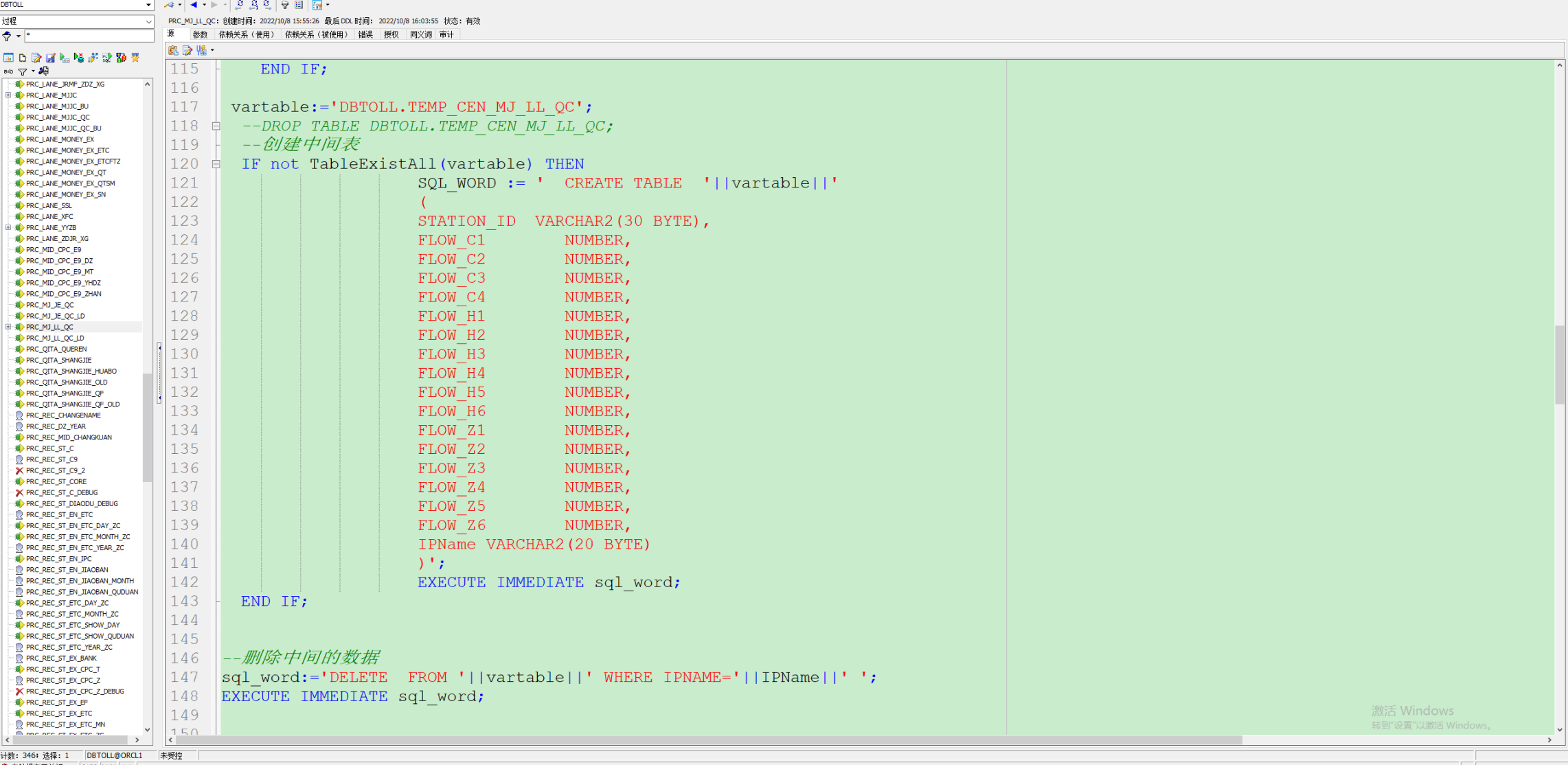The width and height of the screenshot is (1568, 765).
Task: Open the DBTOLL schema dropdown
Action: [x=148, y=5]
